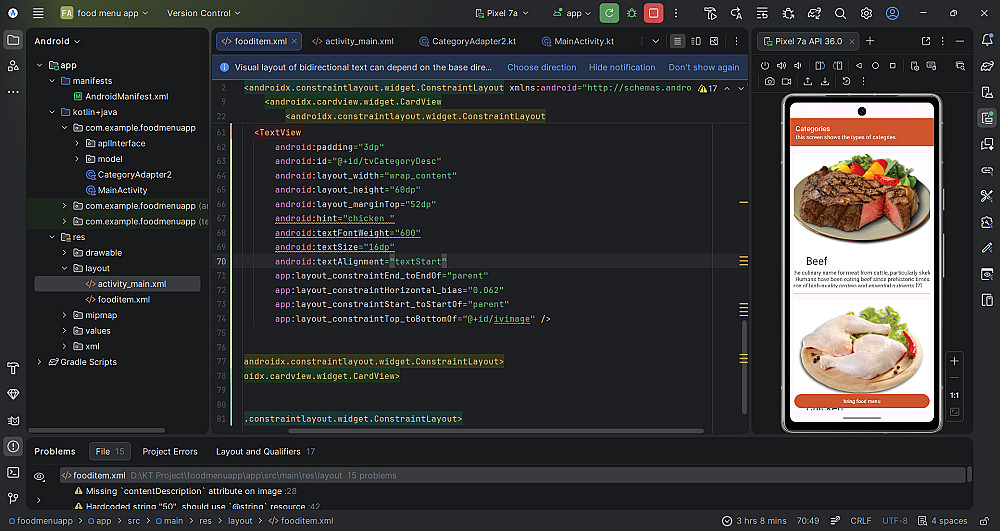Expand the Gradle Scripts node
Viewport: 1000px width, 531px height.
(40, 362)
